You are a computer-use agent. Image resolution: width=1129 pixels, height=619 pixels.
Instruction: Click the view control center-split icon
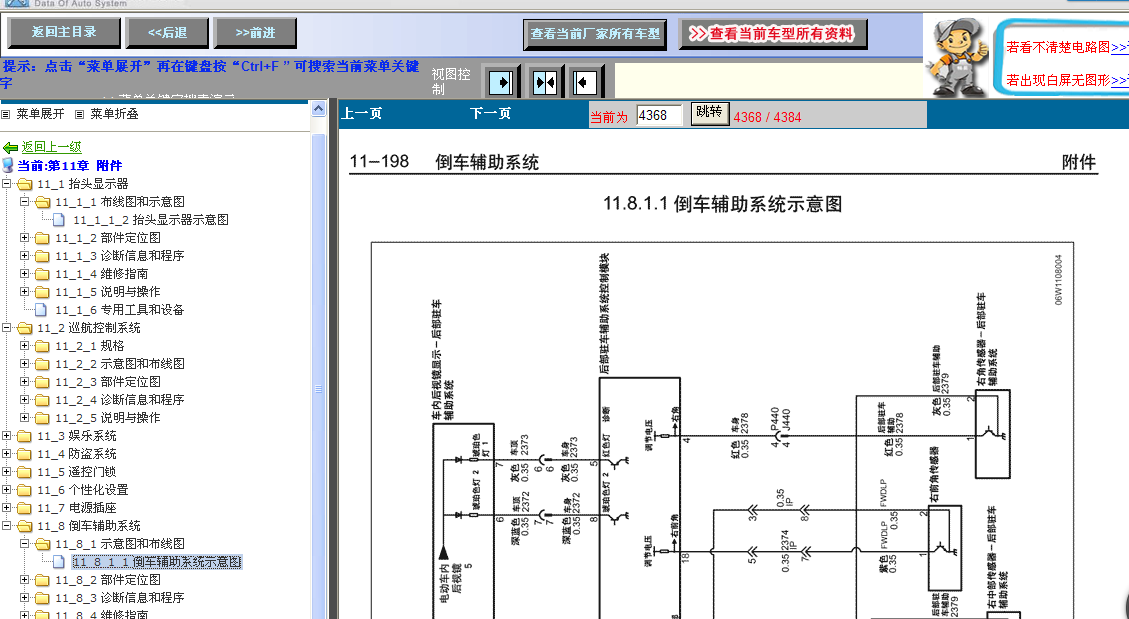pos(545,82)
